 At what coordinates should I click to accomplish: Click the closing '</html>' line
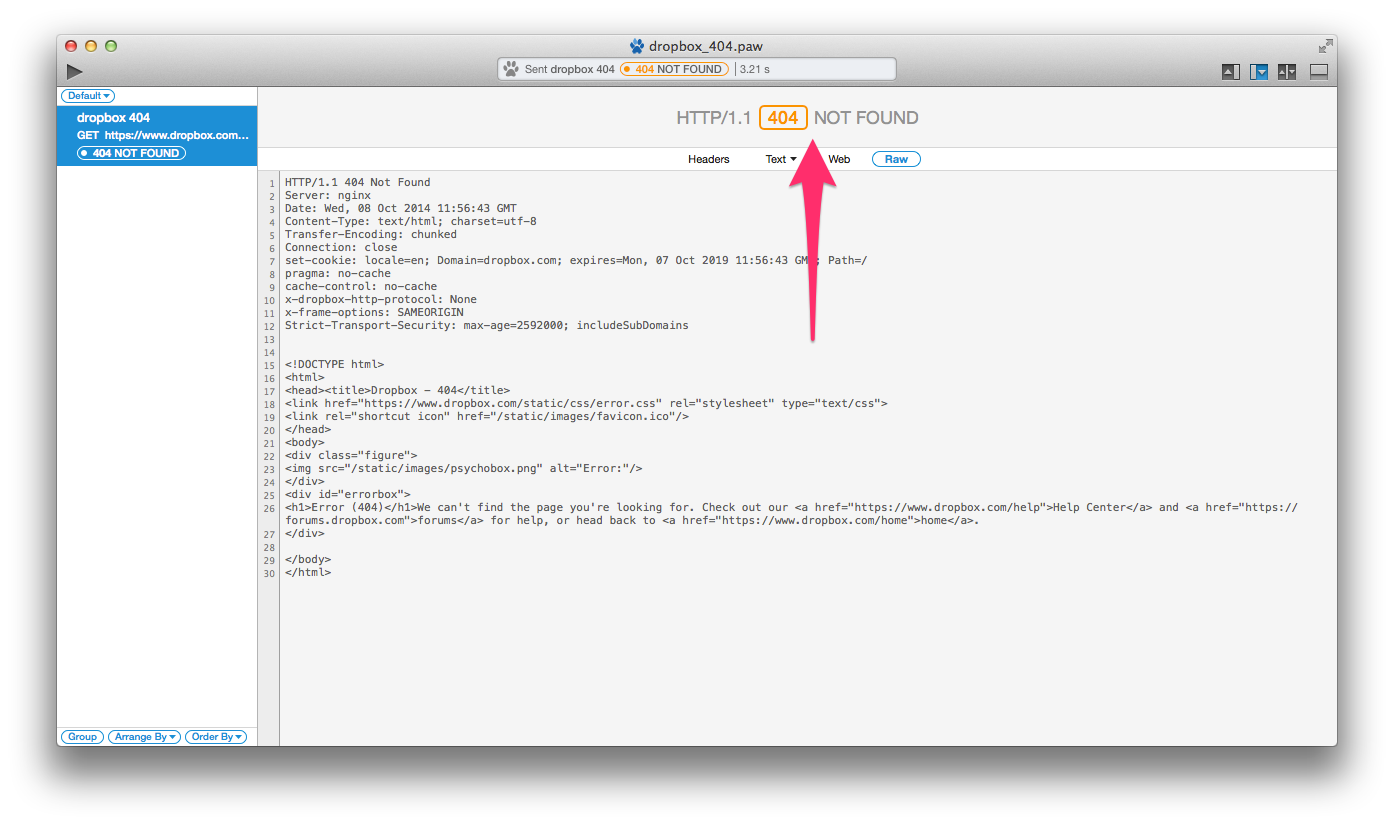click(308, 573)
